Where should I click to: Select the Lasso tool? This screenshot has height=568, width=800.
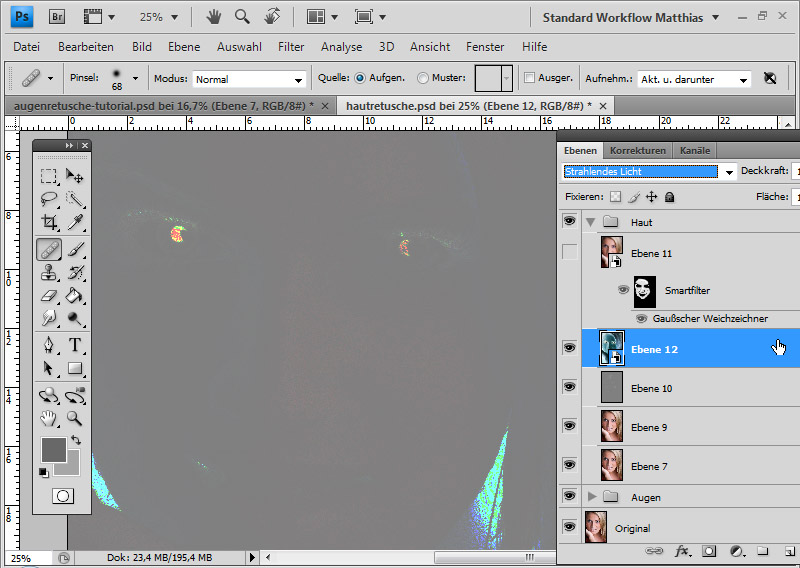(48, 199)
